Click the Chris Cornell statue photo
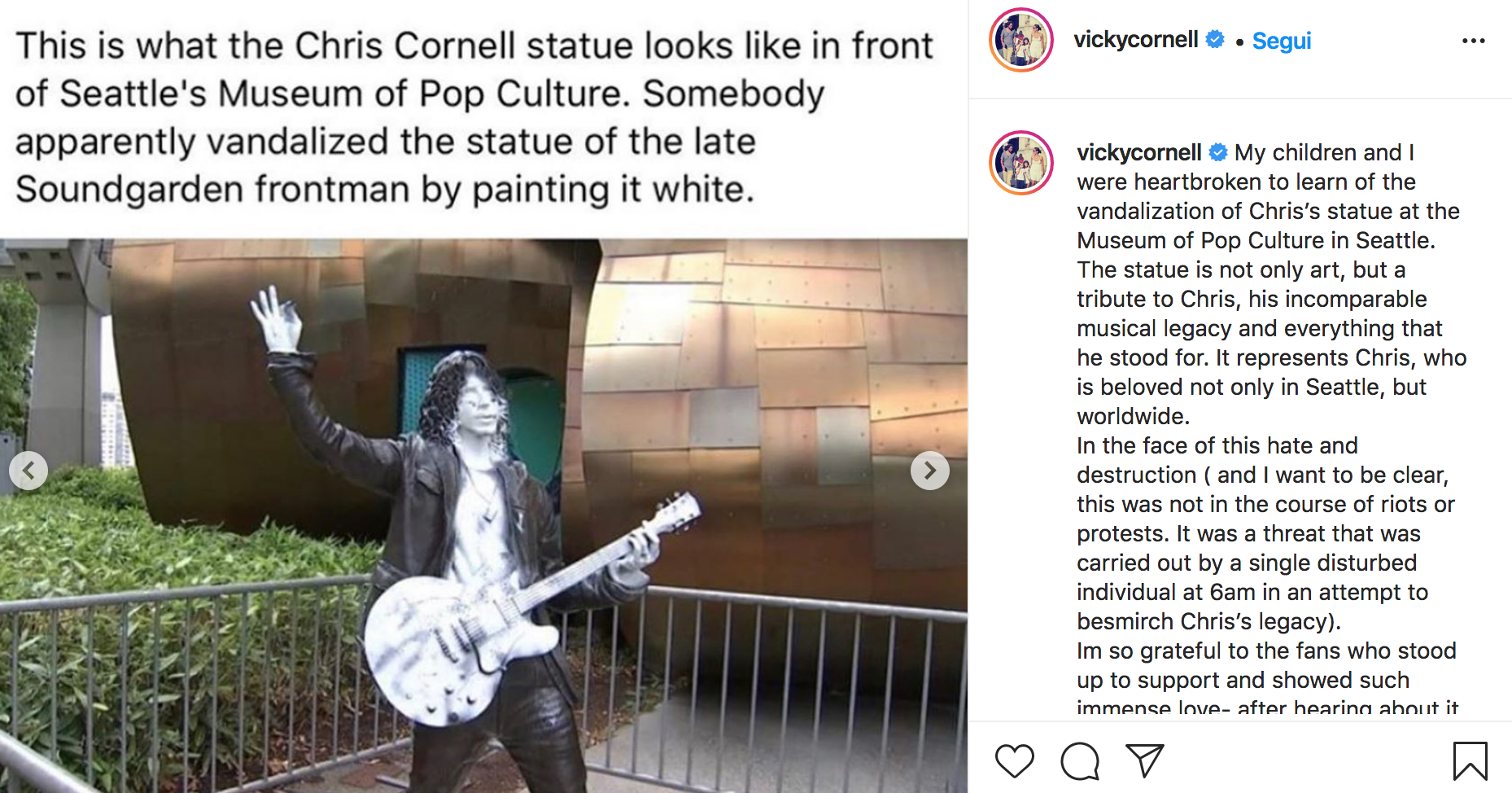Screen dimensions: 1512x793 coord(483,515)
